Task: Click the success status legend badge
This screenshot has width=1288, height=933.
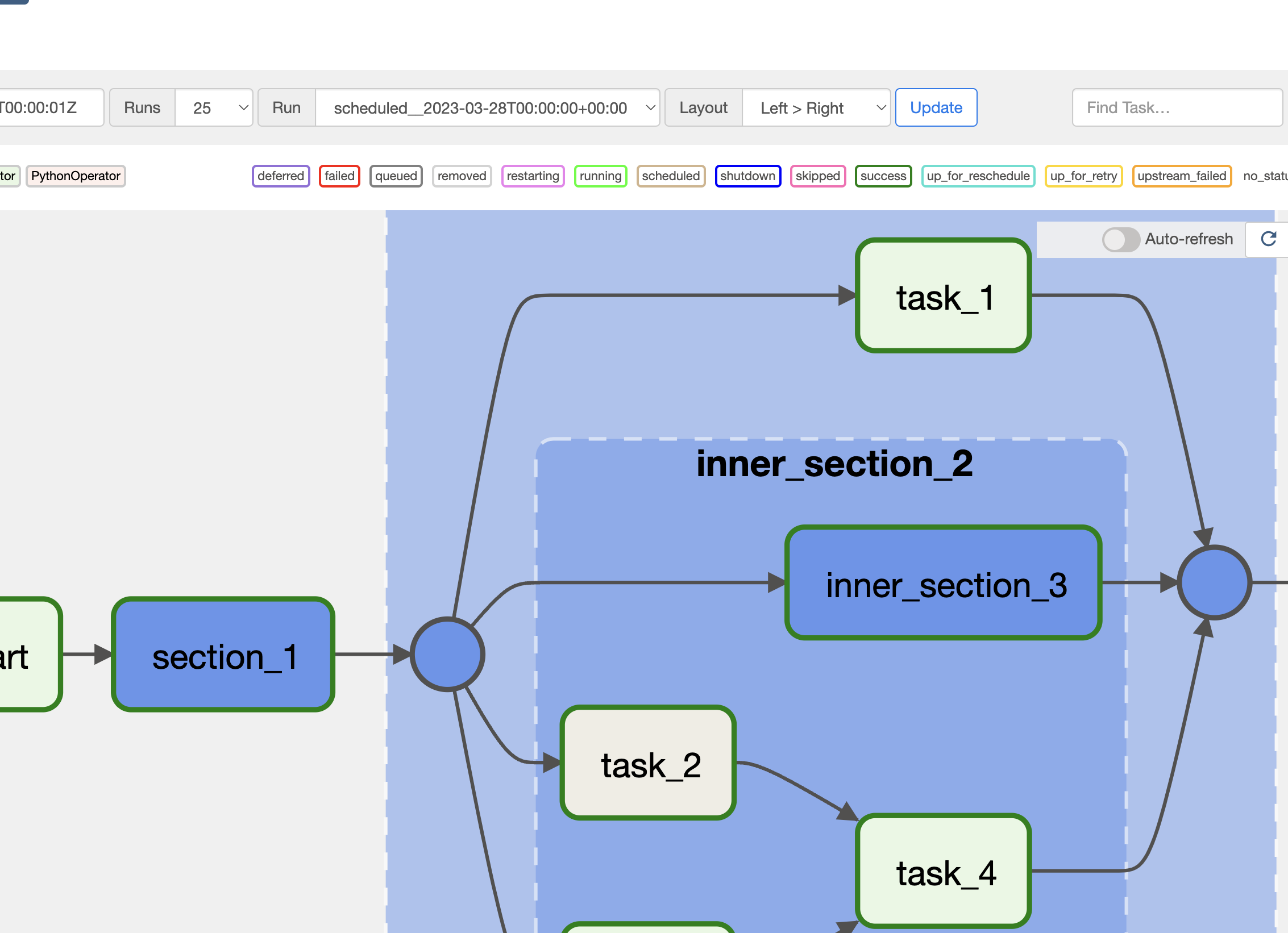Action: 883,176
